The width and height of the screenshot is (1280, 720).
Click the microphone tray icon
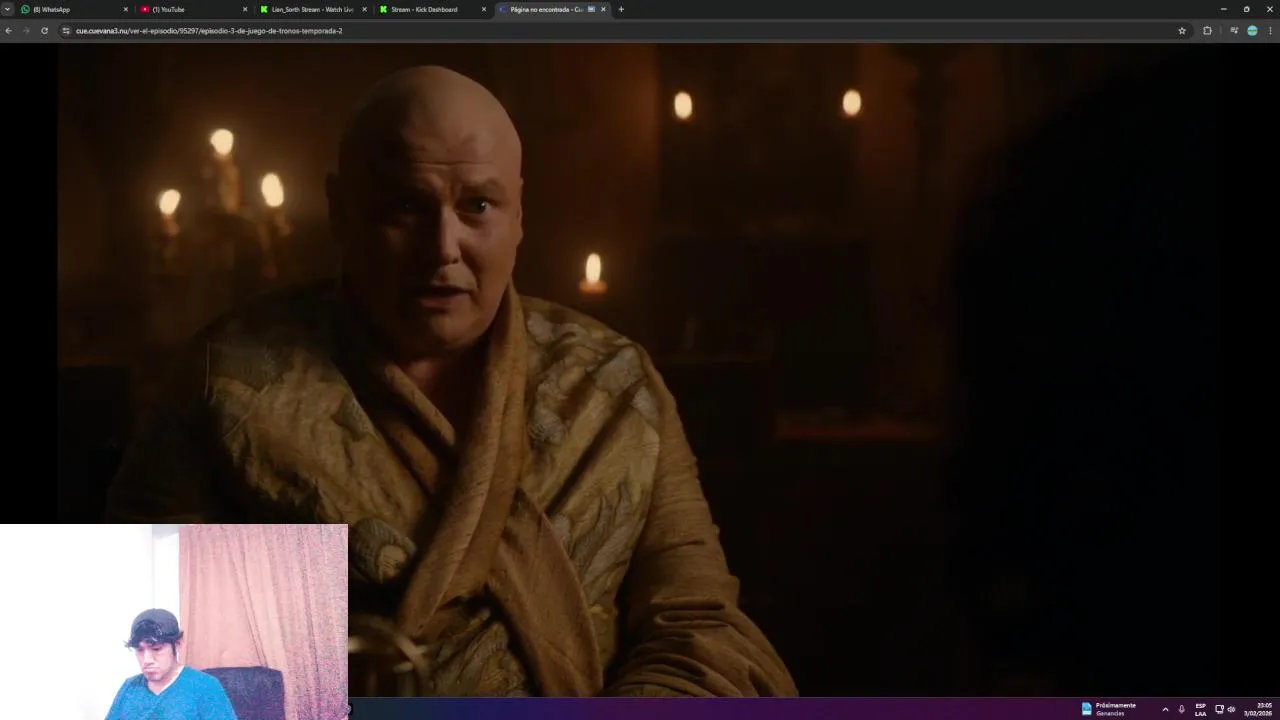pos(1182,709)
